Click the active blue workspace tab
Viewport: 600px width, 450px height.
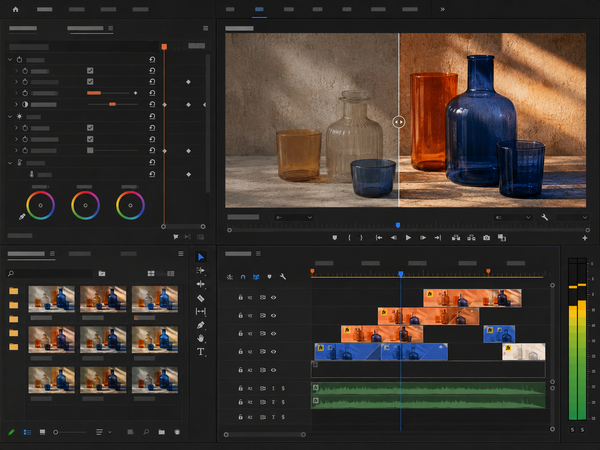(x=259, y=9)
